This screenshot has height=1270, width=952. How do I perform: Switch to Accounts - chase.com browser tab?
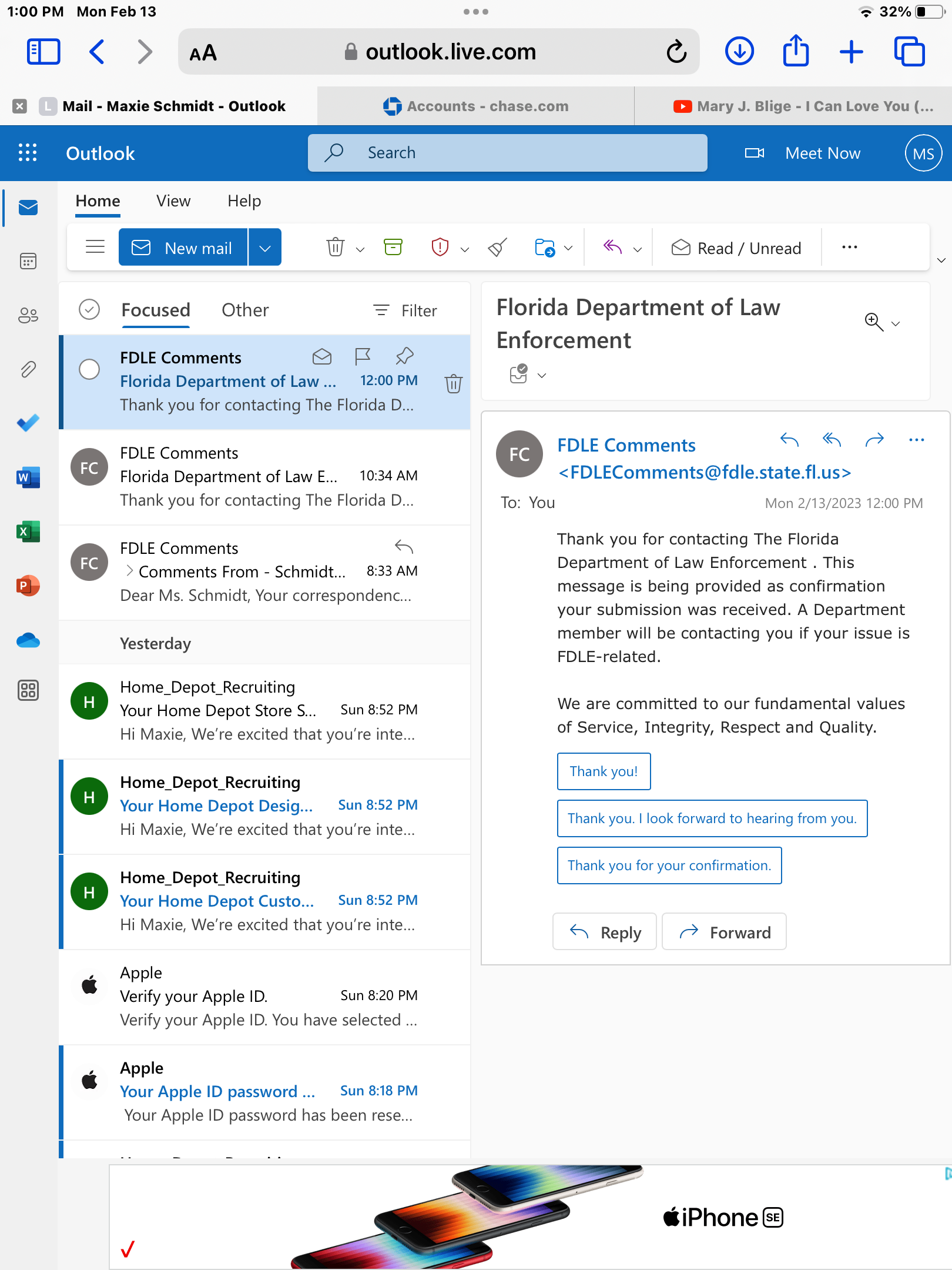pyautogui.click(x=475, y=106)
